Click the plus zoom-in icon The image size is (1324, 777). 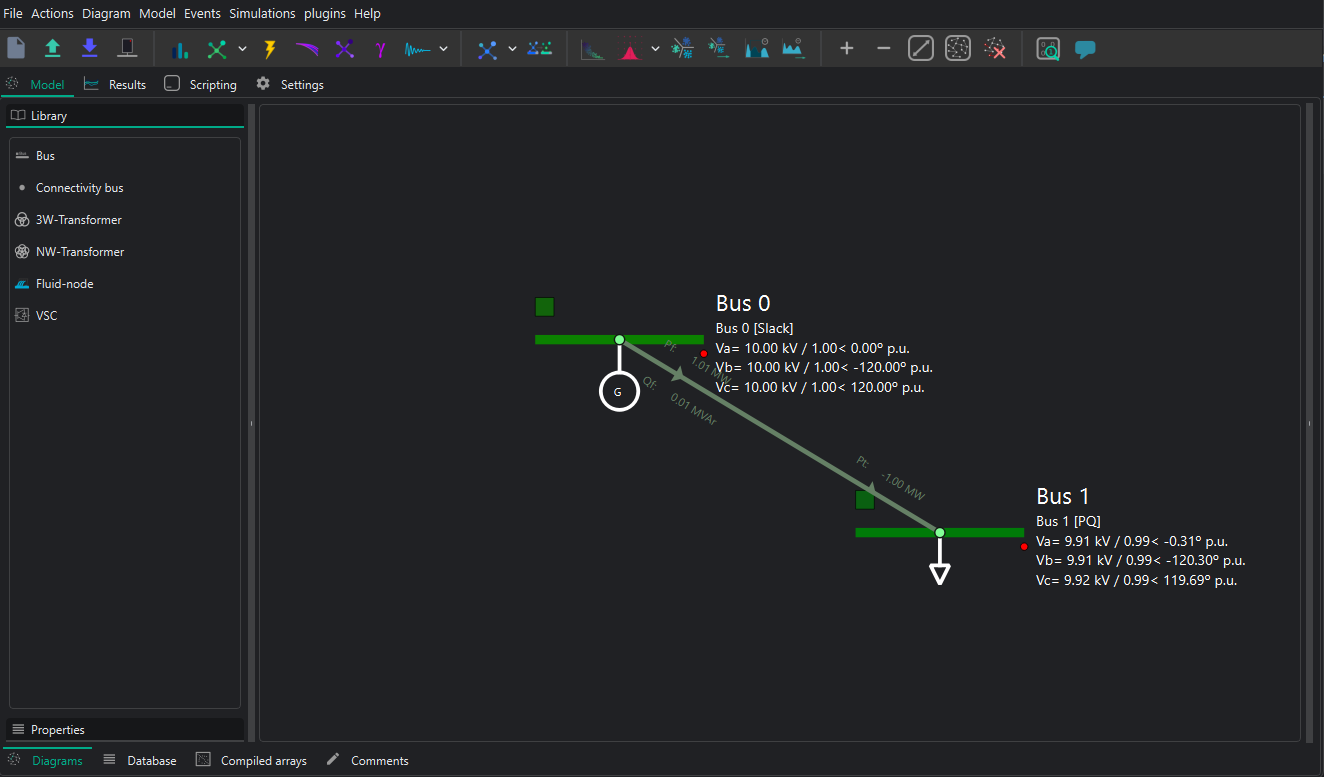pos(847,48)
